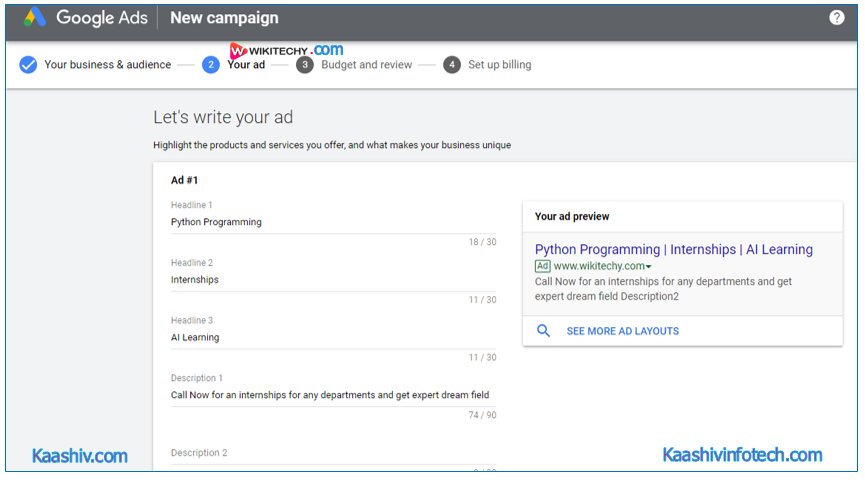Go to Your business & audience step
This screenshot has height=480, width=865.
point(107,65)
